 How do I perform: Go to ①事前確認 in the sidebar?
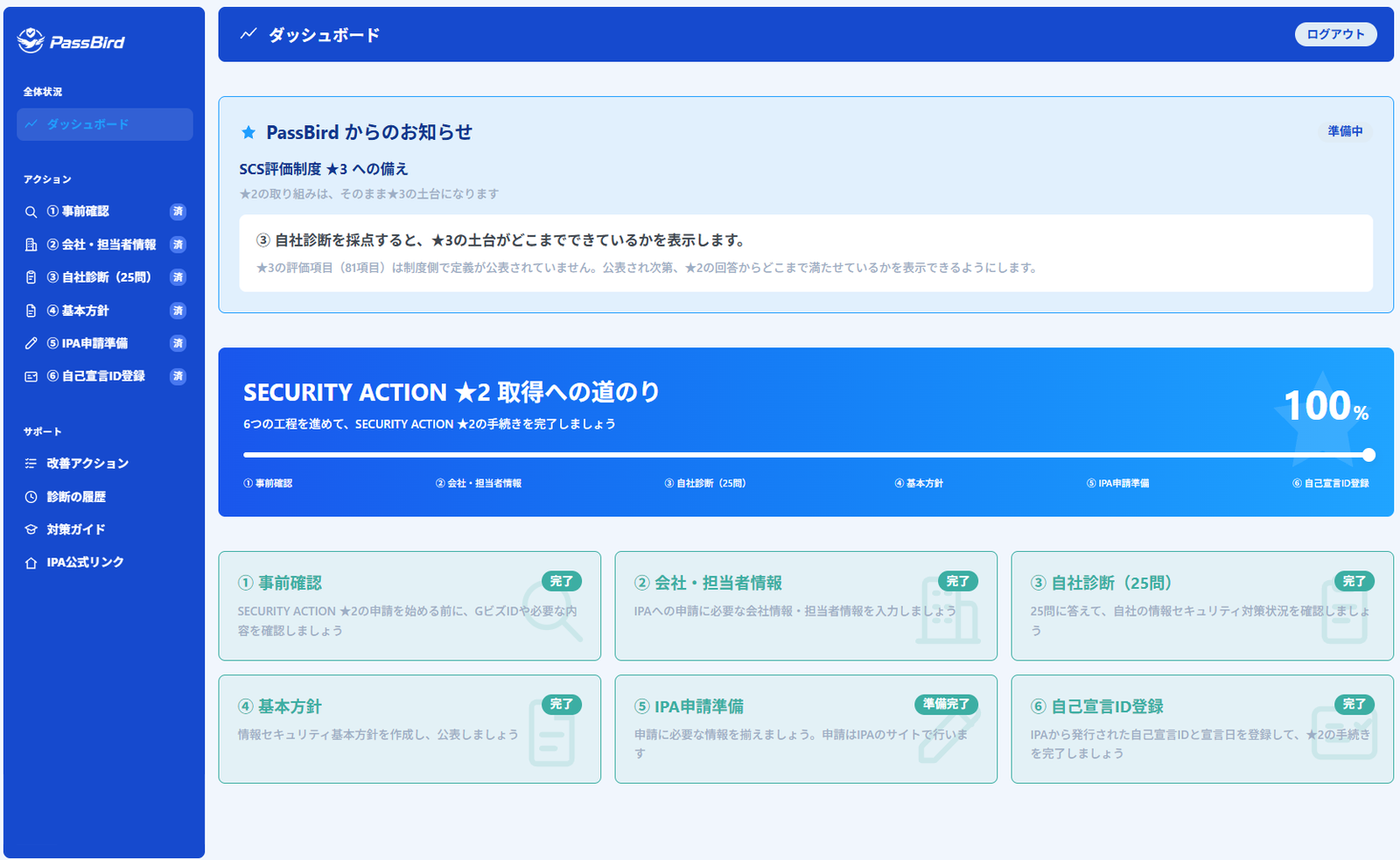point(105,212)
